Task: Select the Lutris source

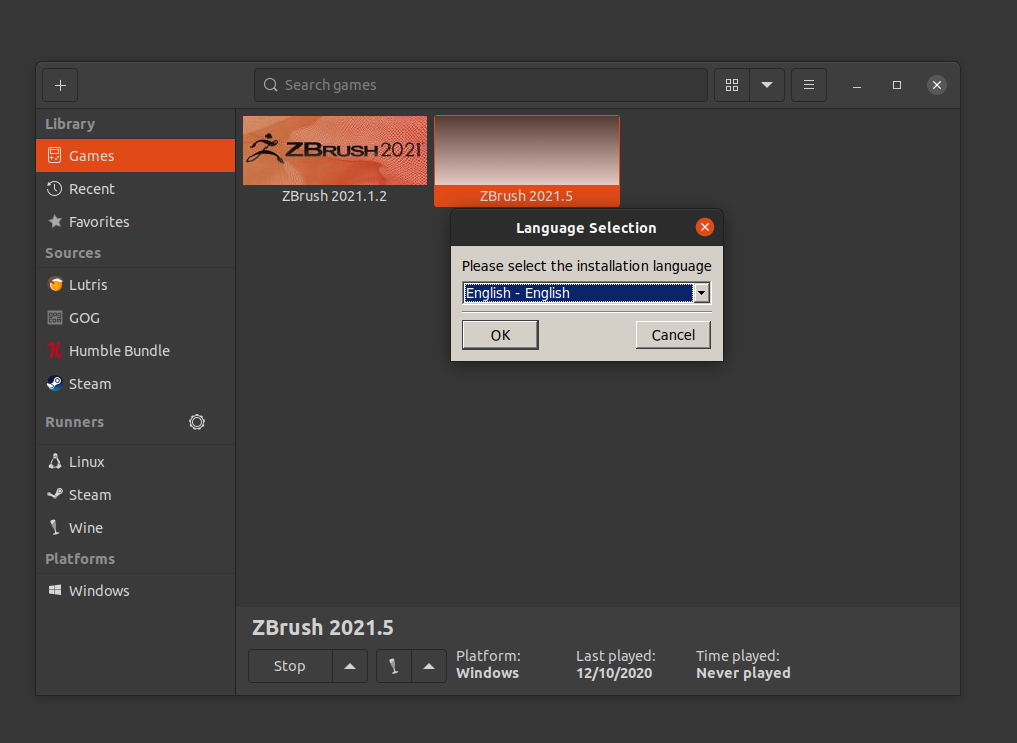Action: coord(136,285)
